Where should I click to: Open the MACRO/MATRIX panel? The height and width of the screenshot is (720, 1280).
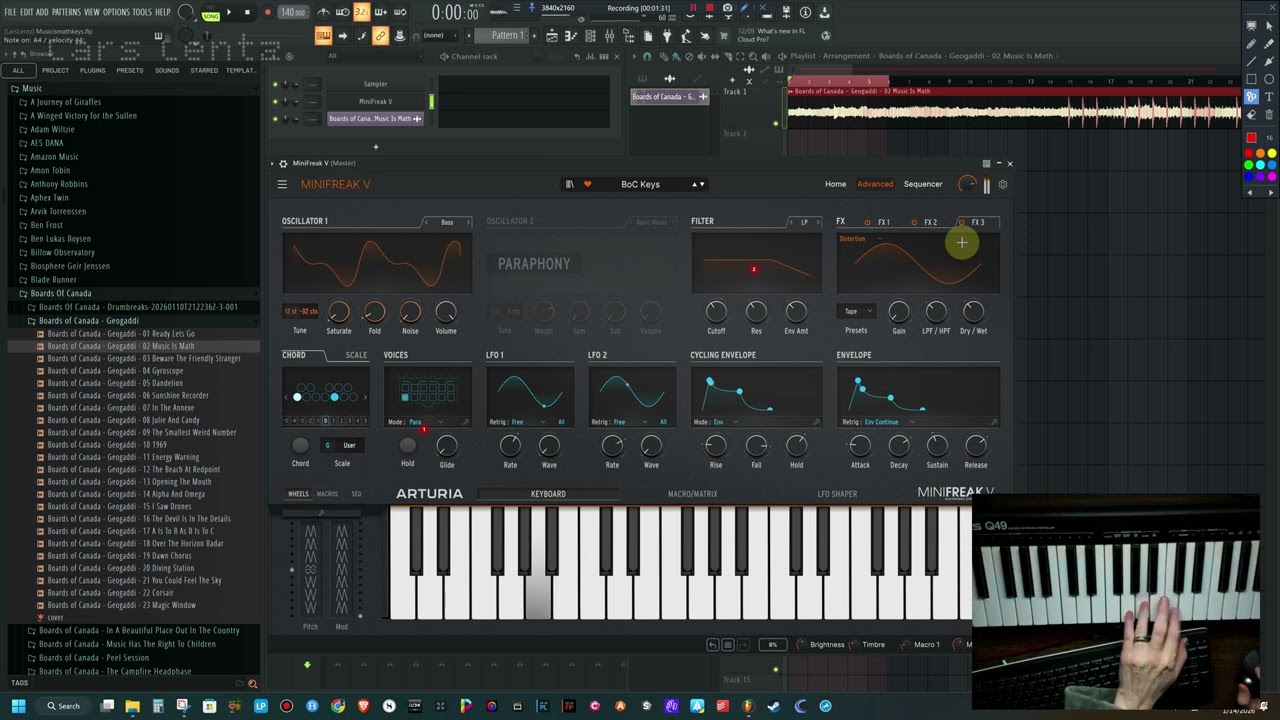692,494
